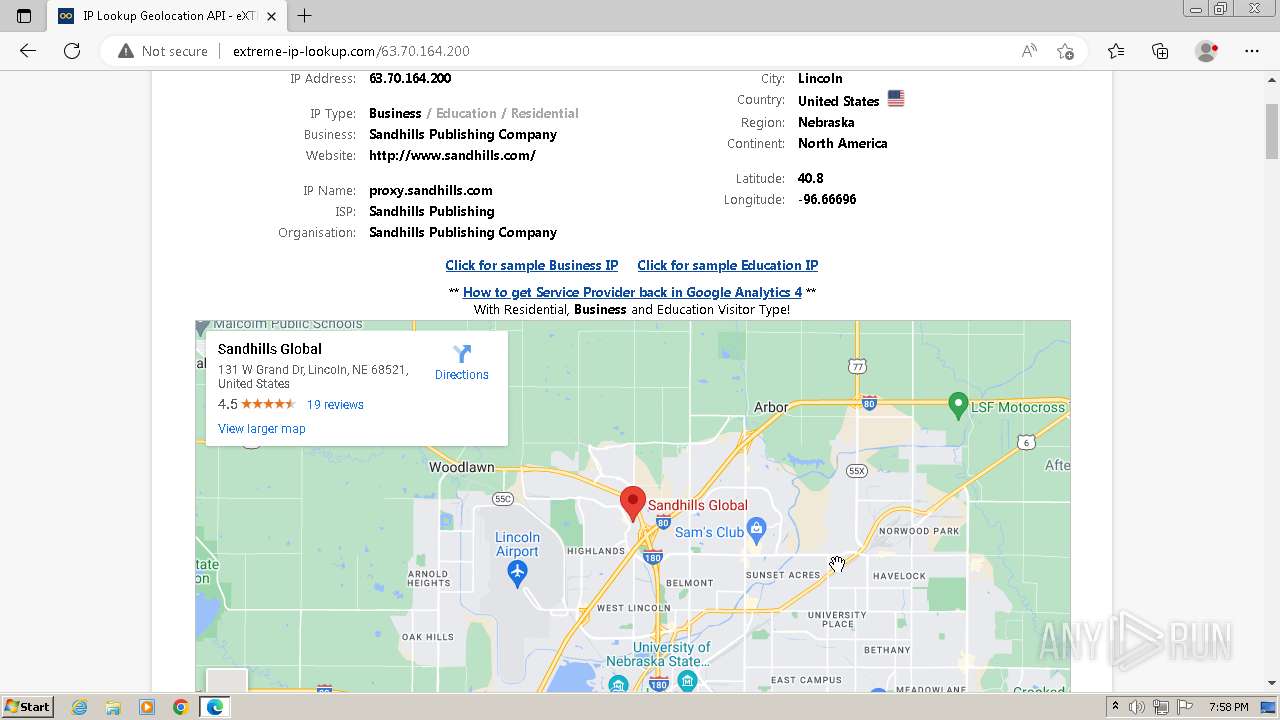Open the Windows Start menu
The width and height of the screenshot is (1280, 720).
tap(27, 707)
